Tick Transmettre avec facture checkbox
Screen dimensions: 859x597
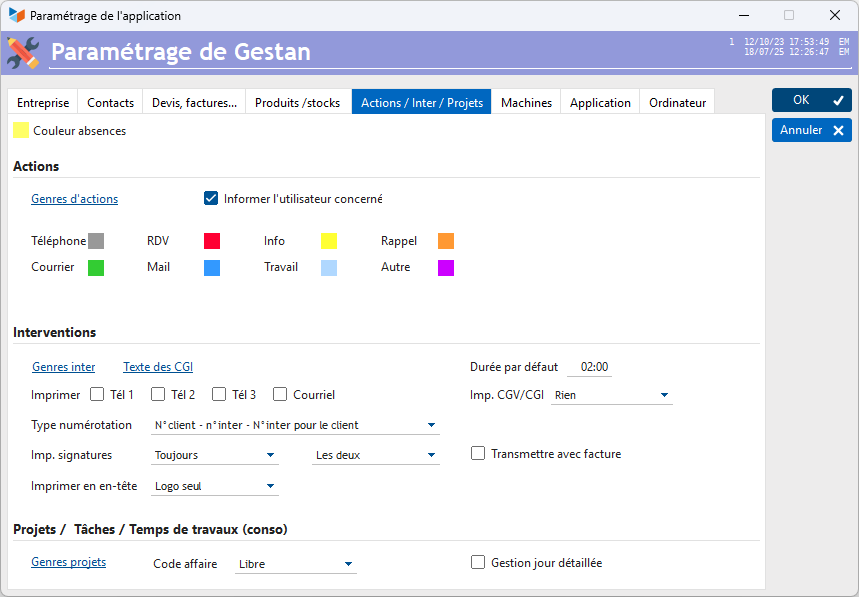478,453
